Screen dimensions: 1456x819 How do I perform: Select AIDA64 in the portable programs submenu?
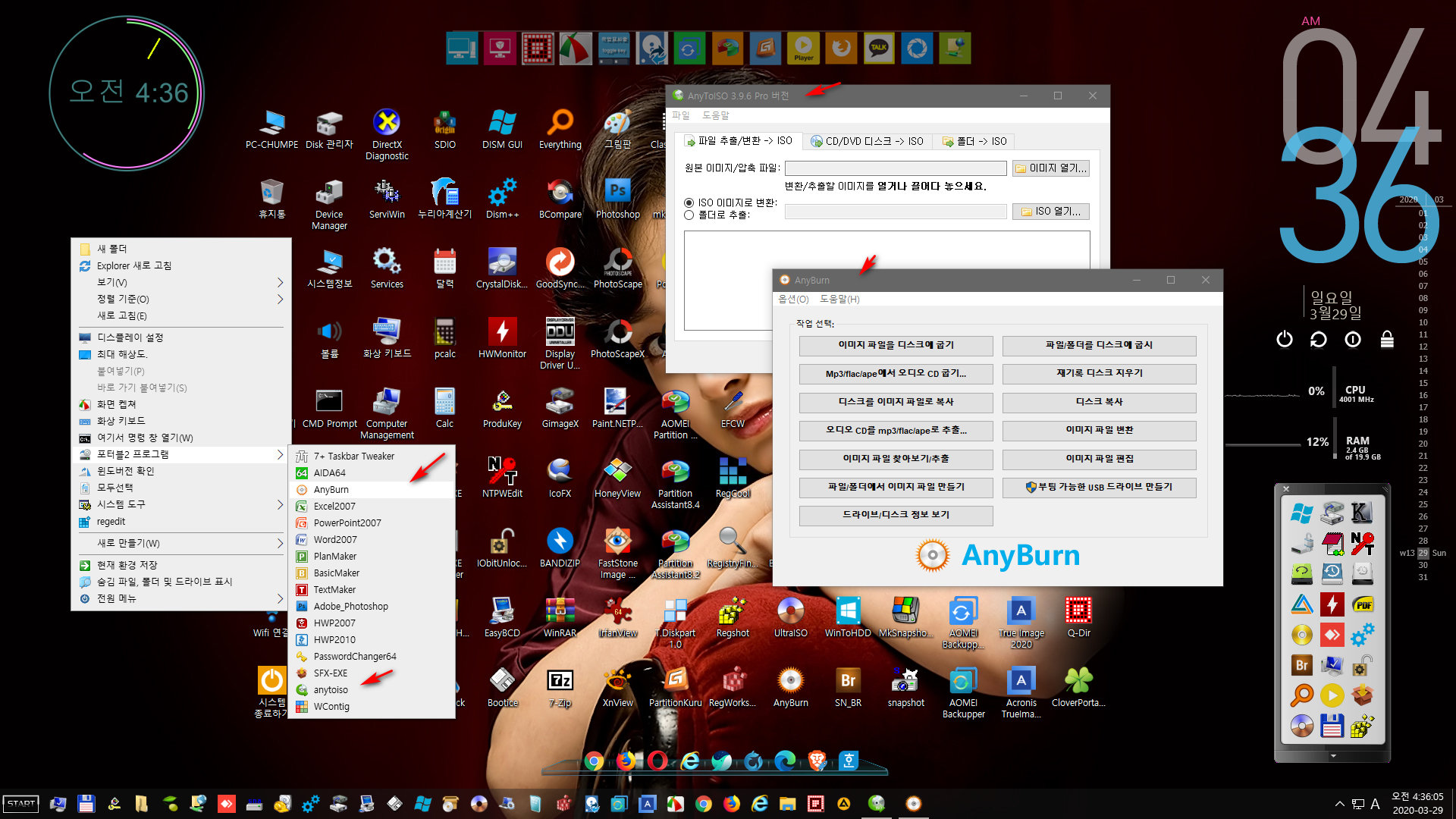click(x=372, y=473)
